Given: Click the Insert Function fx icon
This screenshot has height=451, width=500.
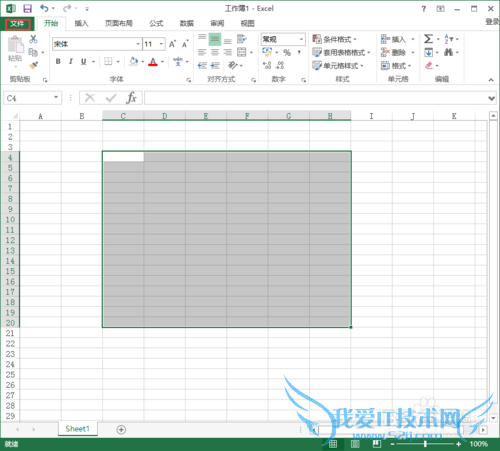Looking at the screenshot, I should point(132,98).
